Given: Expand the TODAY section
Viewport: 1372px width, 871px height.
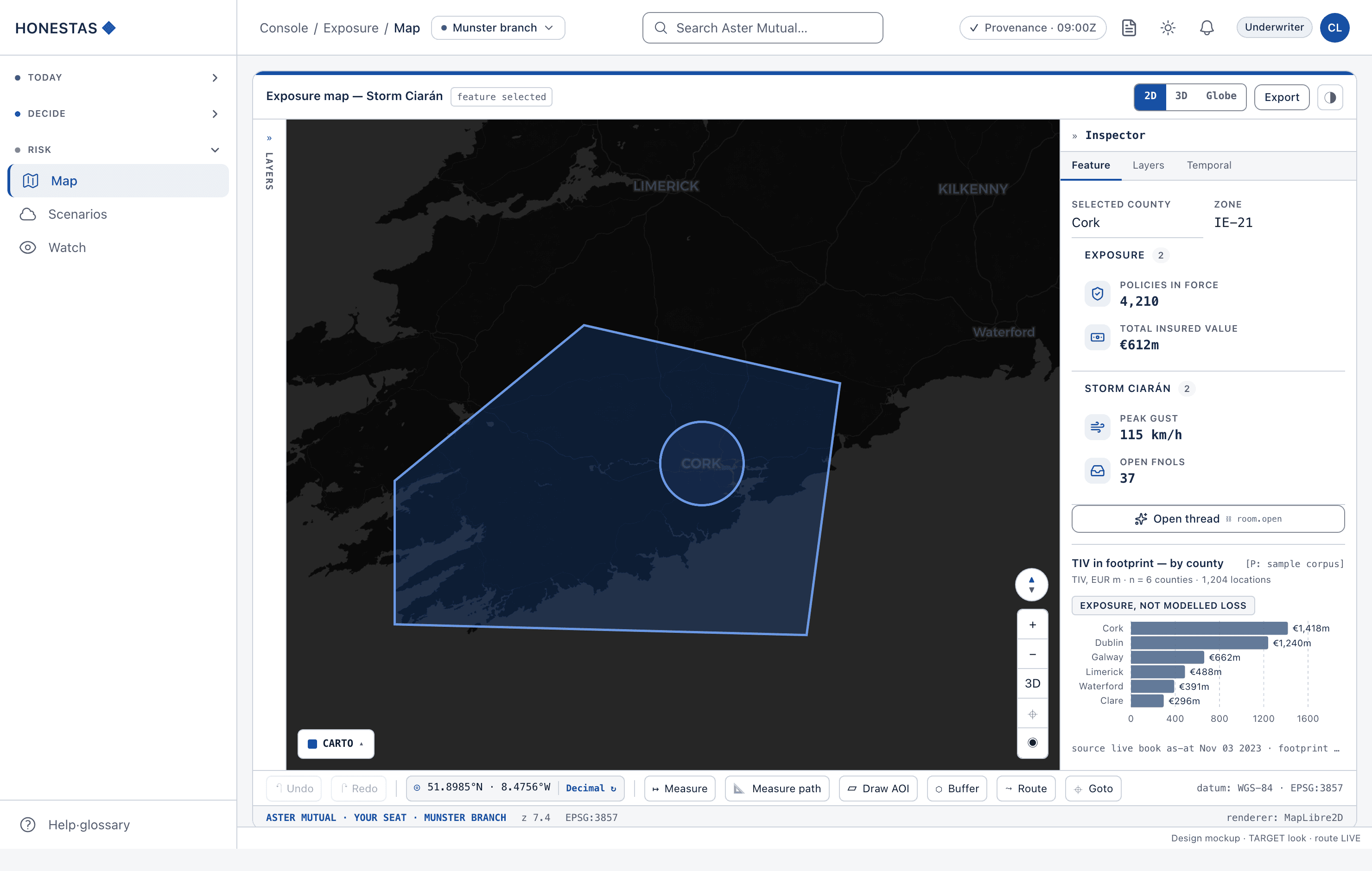Looking at the screenshot, I should coord(117,77).
